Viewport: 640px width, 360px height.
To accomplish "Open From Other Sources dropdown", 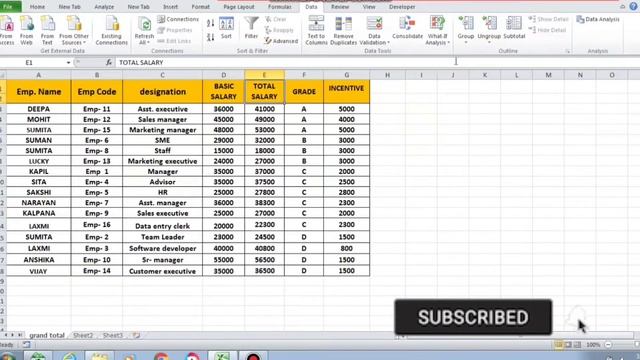I will [x=74, y=31].
